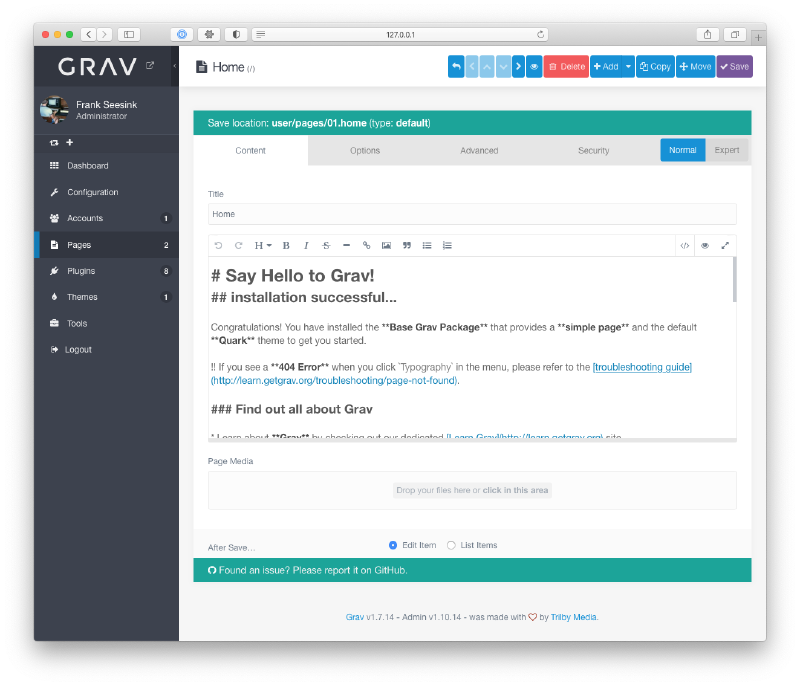Insert an image into the markdown content

coord(386,245)
